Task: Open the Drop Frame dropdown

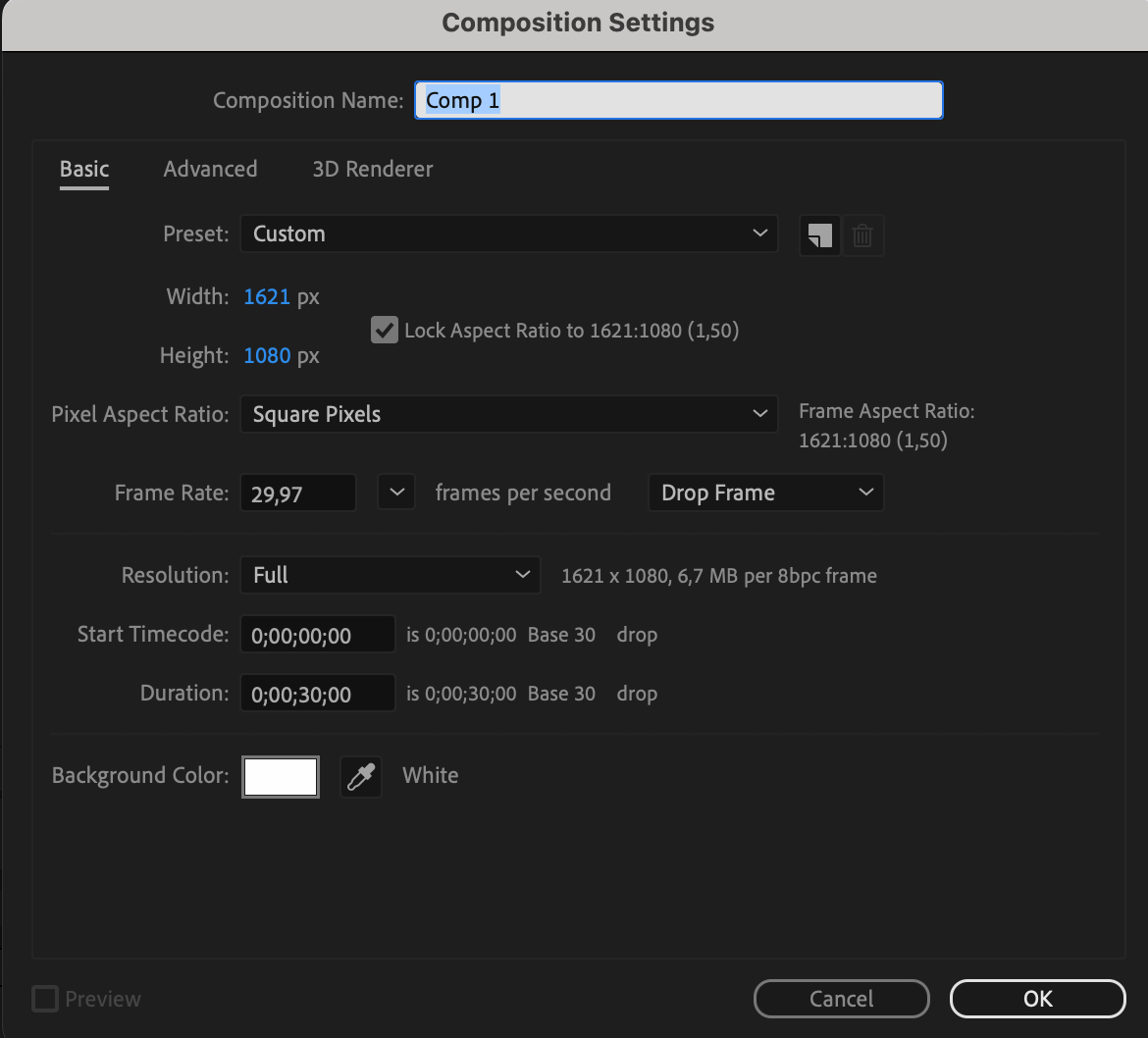Action: click(765, 493)
